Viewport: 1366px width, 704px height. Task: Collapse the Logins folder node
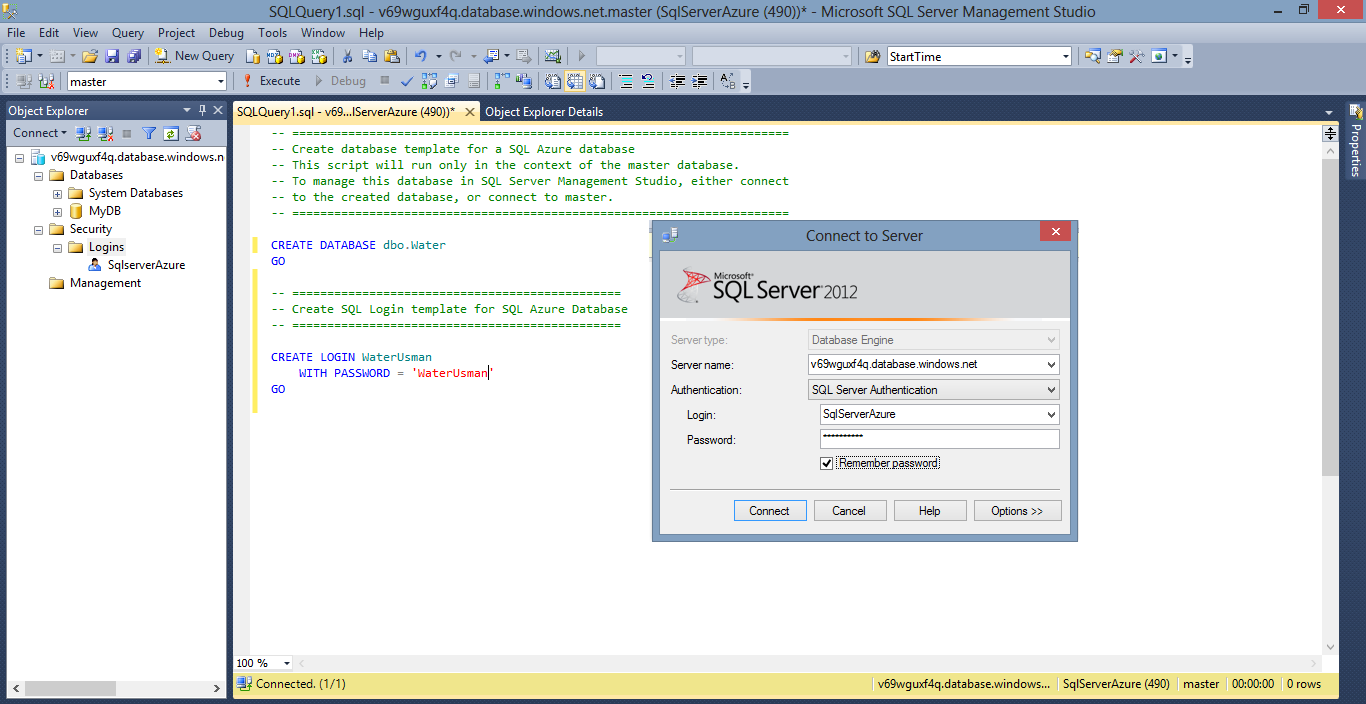(x=57, y=247)
